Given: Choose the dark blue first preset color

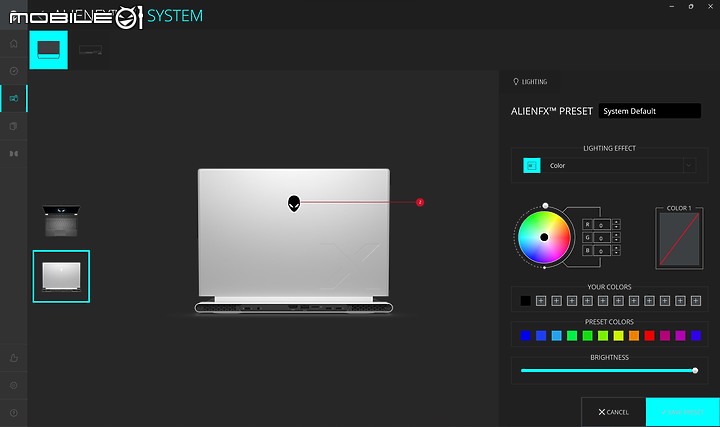Looking at the screenshot, I should [x=525, y=336].
